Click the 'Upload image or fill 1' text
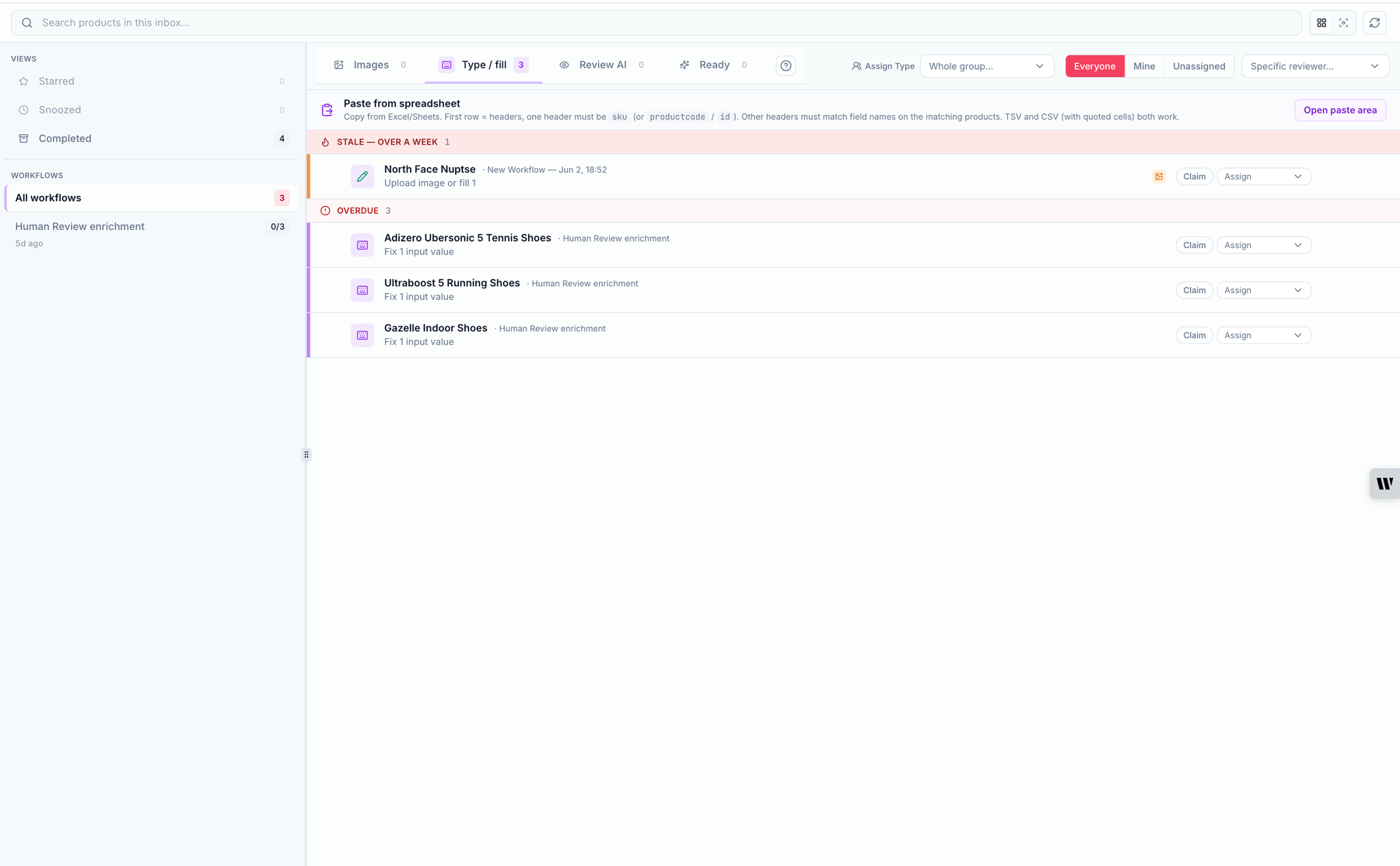 430,183
